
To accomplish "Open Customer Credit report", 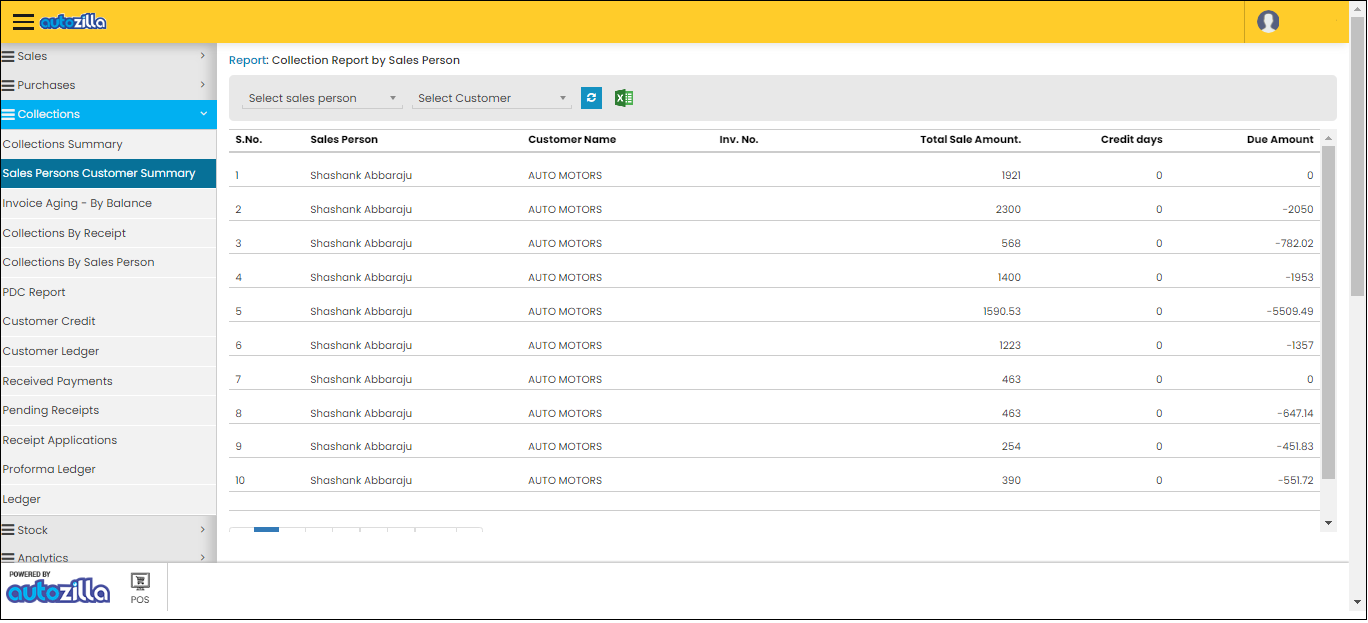I will (108, 321).
